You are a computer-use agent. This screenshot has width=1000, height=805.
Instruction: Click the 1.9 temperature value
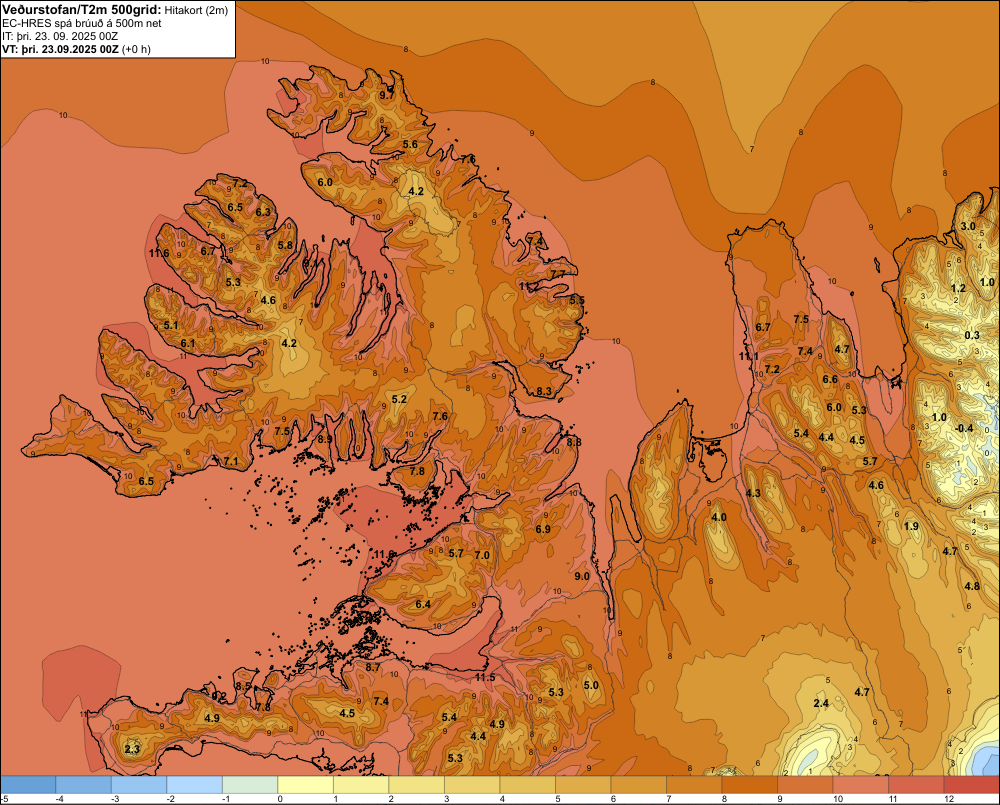[x=911, y=526]
